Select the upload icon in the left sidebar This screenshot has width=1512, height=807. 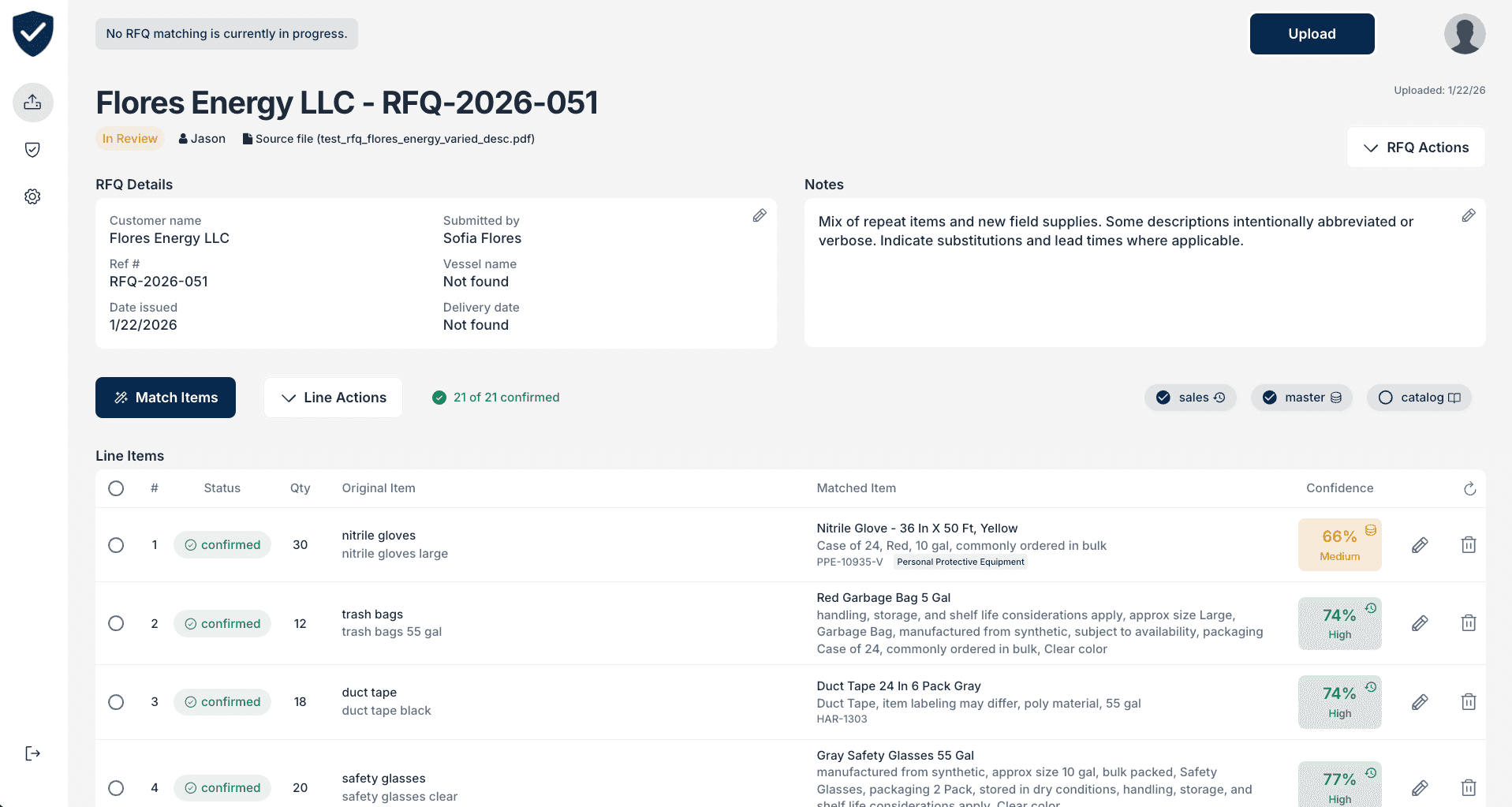tap(32, 102)
